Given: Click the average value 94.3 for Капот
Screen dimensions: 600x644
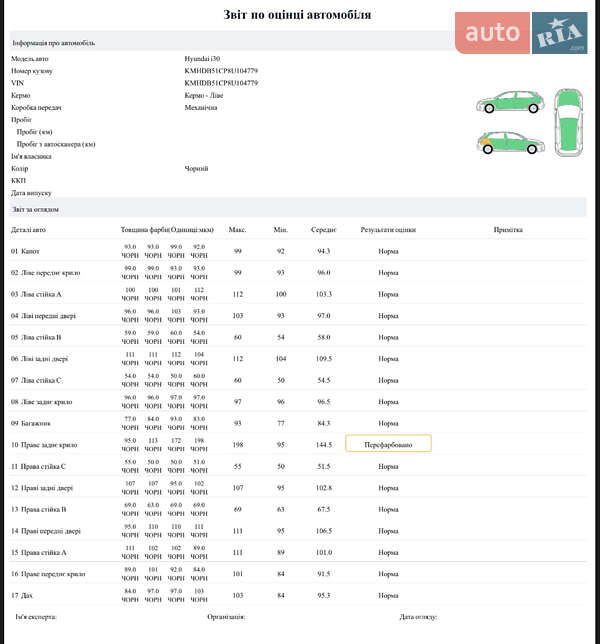Looking at the screenshot, I should click(x=324, y=251).
